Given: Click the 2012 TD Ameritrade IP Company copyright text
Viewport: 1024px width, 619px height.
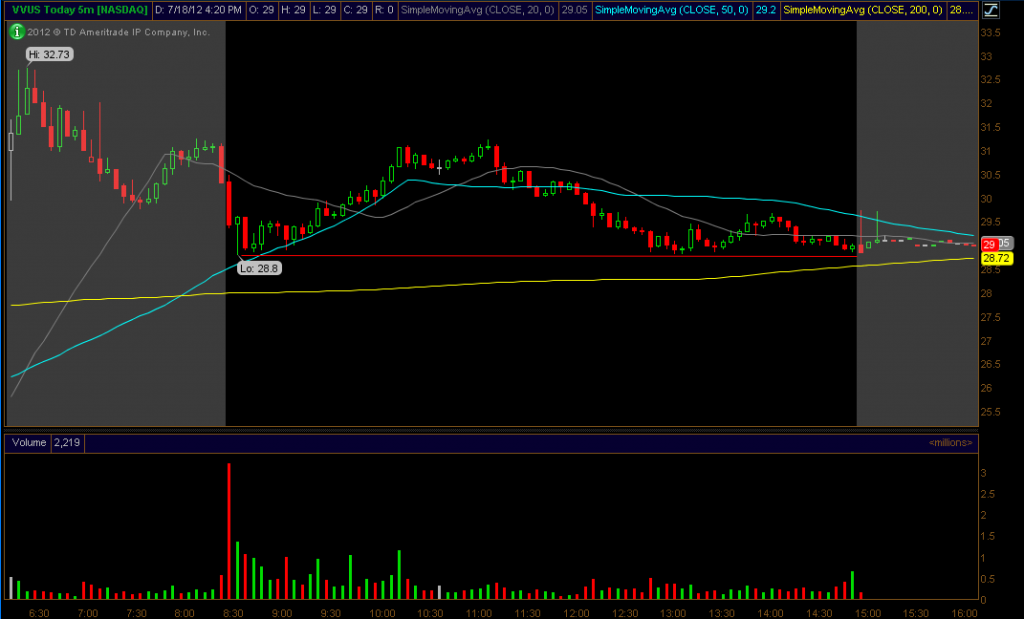Looking at the screenshot, I should coord(118,32).
